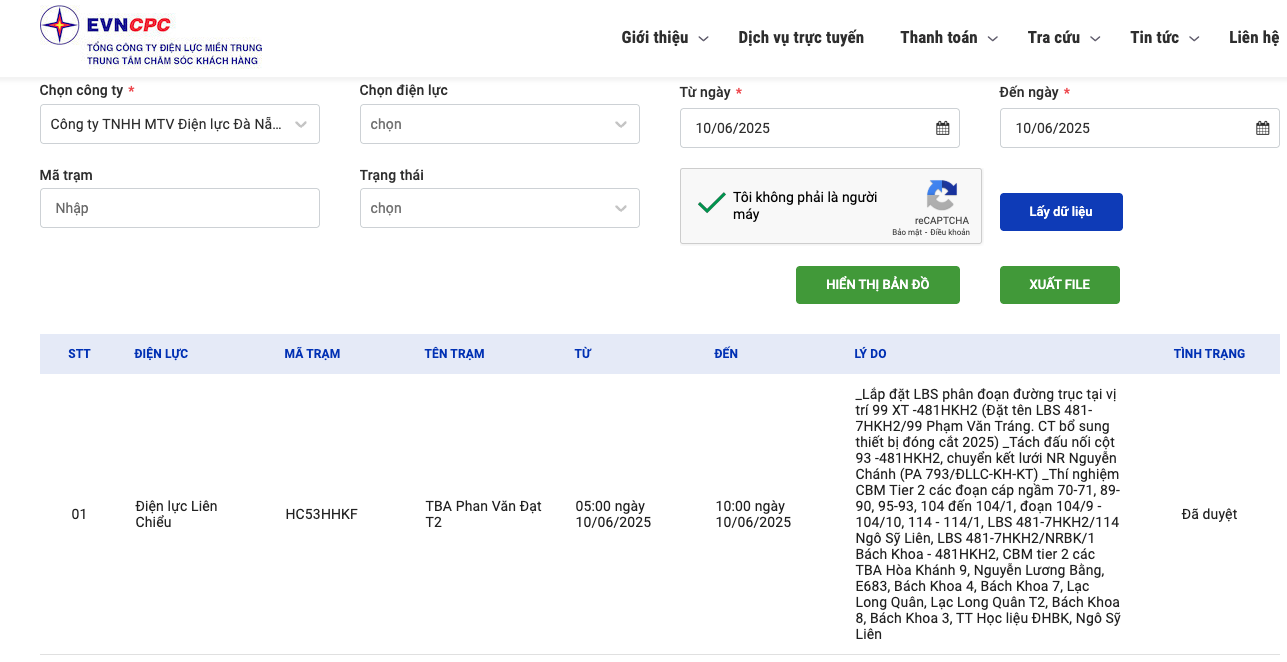Open the Tin tức menu

[x=1163, y=38]
